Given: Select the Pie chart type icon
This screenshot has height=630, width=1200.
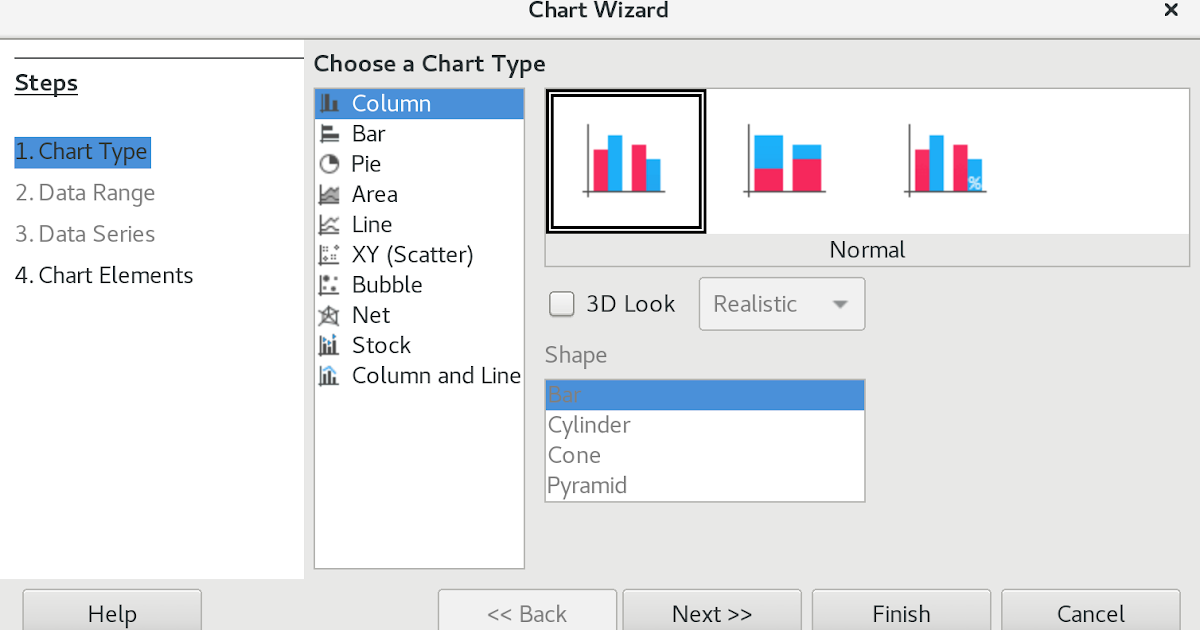Looking at the screenshot, I should [x=366, y=163].
